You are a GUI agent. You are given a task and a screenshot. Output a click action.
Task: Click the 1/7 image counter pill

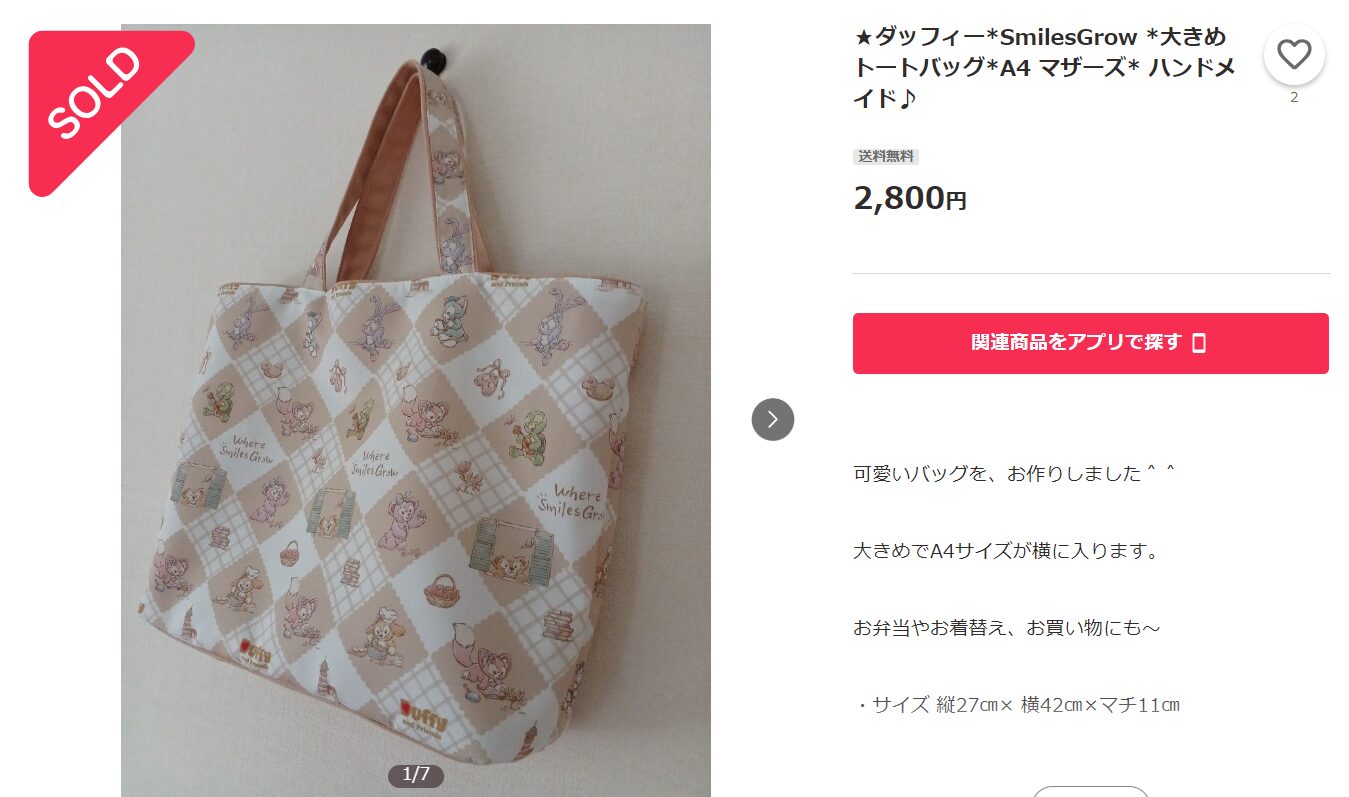[x=415, y=774]
